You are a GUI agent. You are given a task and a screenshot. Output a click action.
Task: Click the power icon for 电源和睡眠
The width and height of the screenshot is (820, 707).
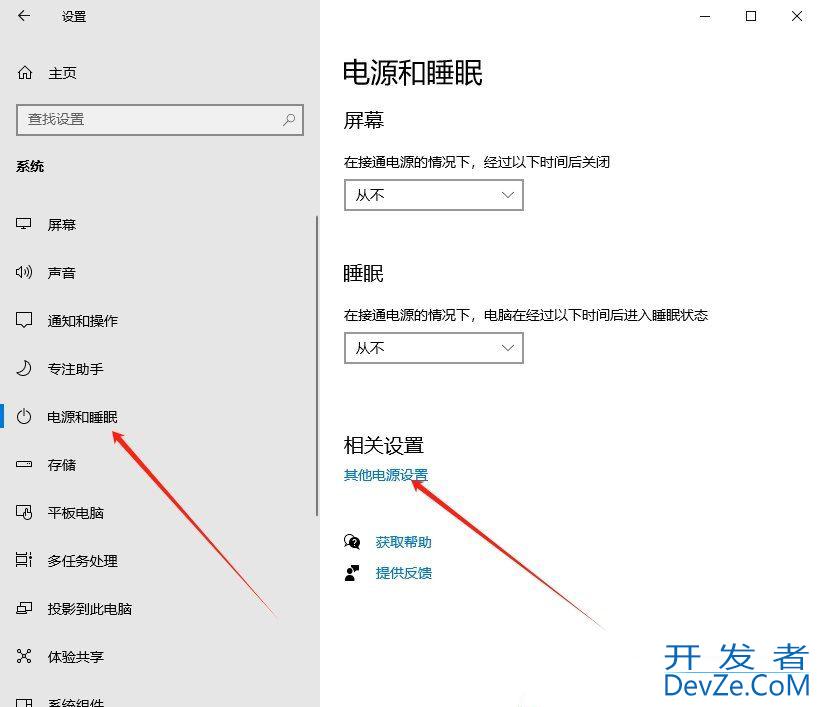pos(24,417)
